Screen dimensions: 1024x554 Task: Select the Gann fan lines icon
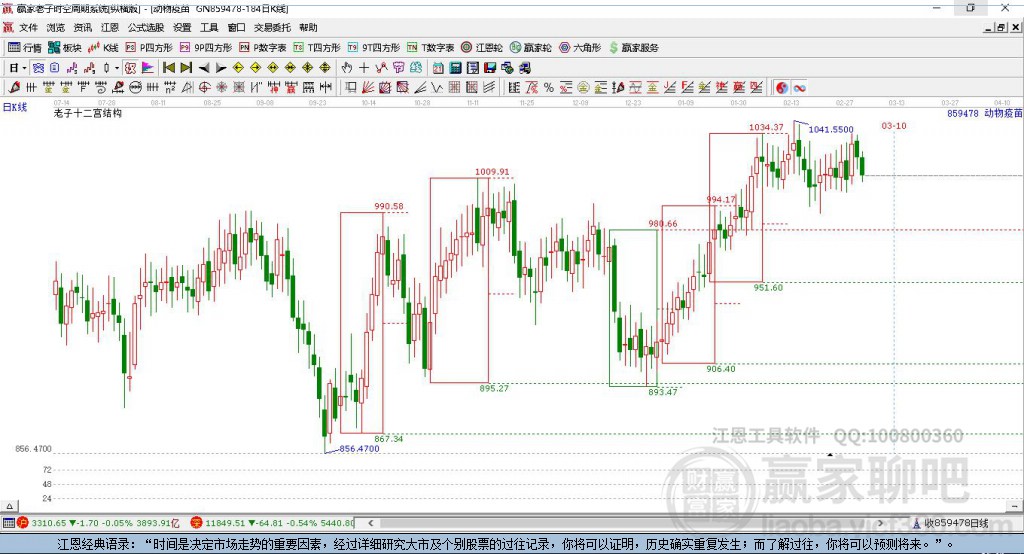point(368,88)
